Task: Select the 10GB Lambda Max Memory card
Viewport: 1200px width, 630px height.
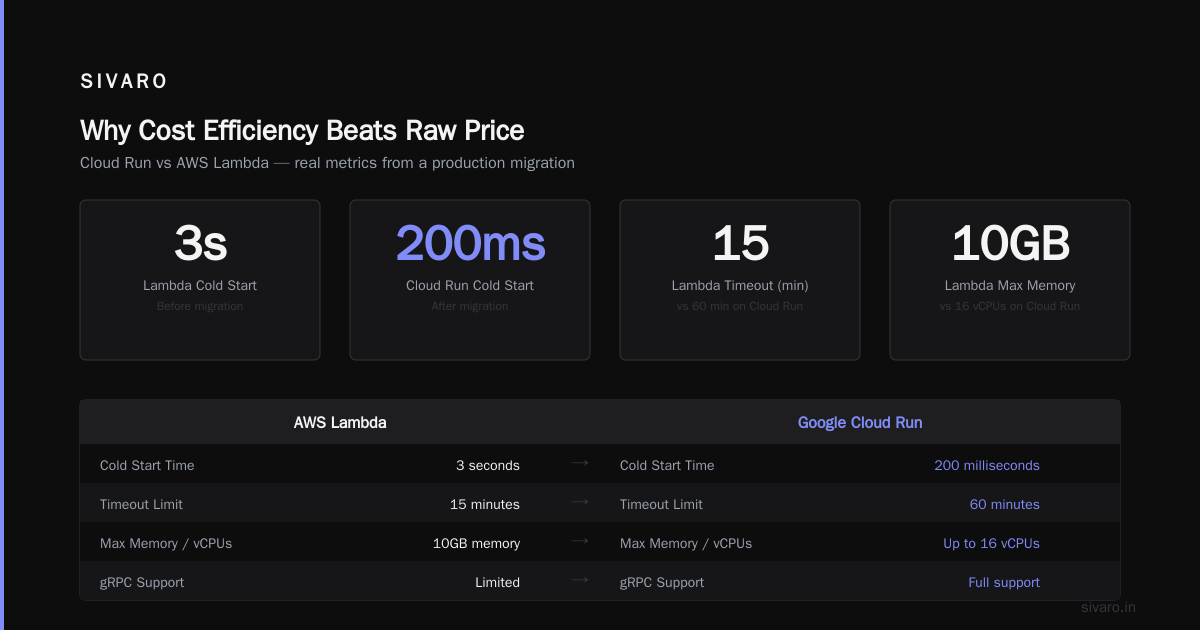Action: [x=1010, y=280]
